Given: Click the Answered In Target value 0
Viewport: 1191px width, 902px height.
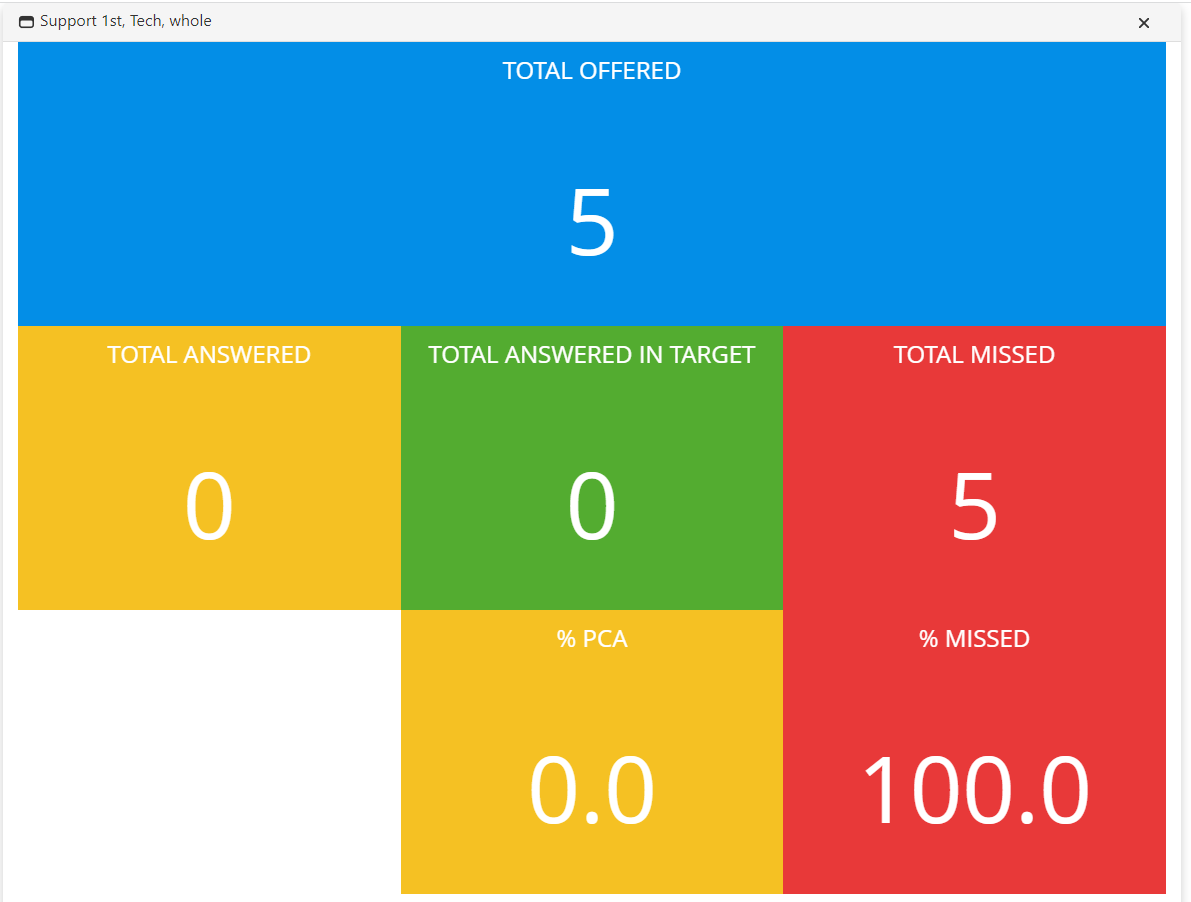Looking at the screenshot, I should point(591,507).
